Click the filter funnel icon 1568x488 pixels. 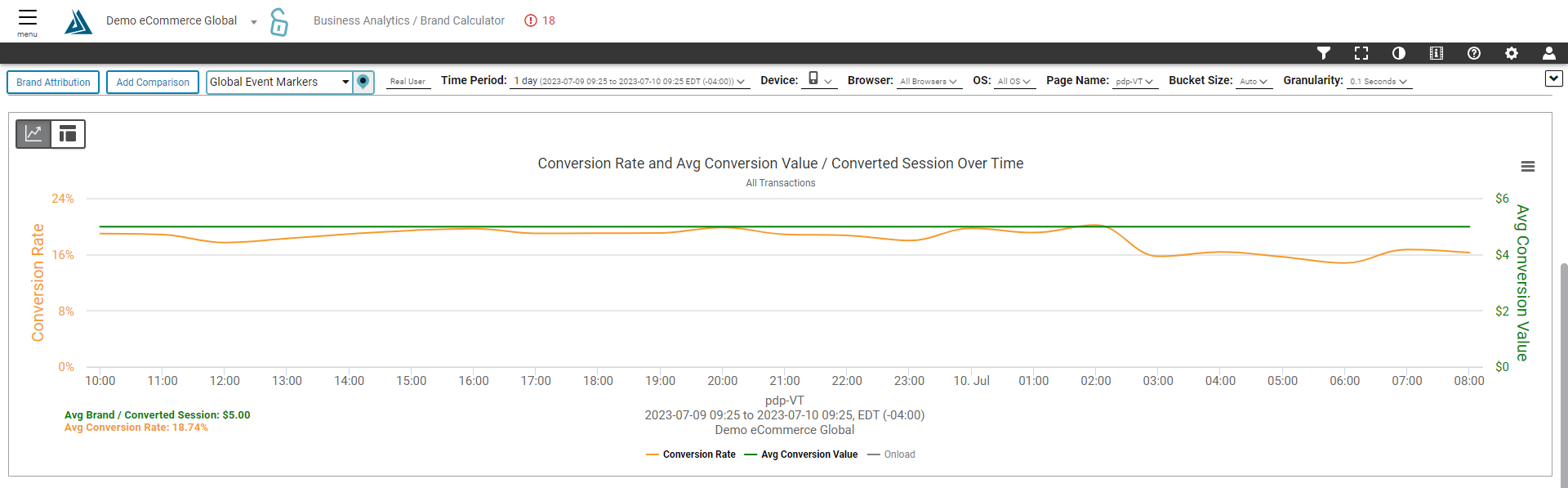(x=1324, y=53)
